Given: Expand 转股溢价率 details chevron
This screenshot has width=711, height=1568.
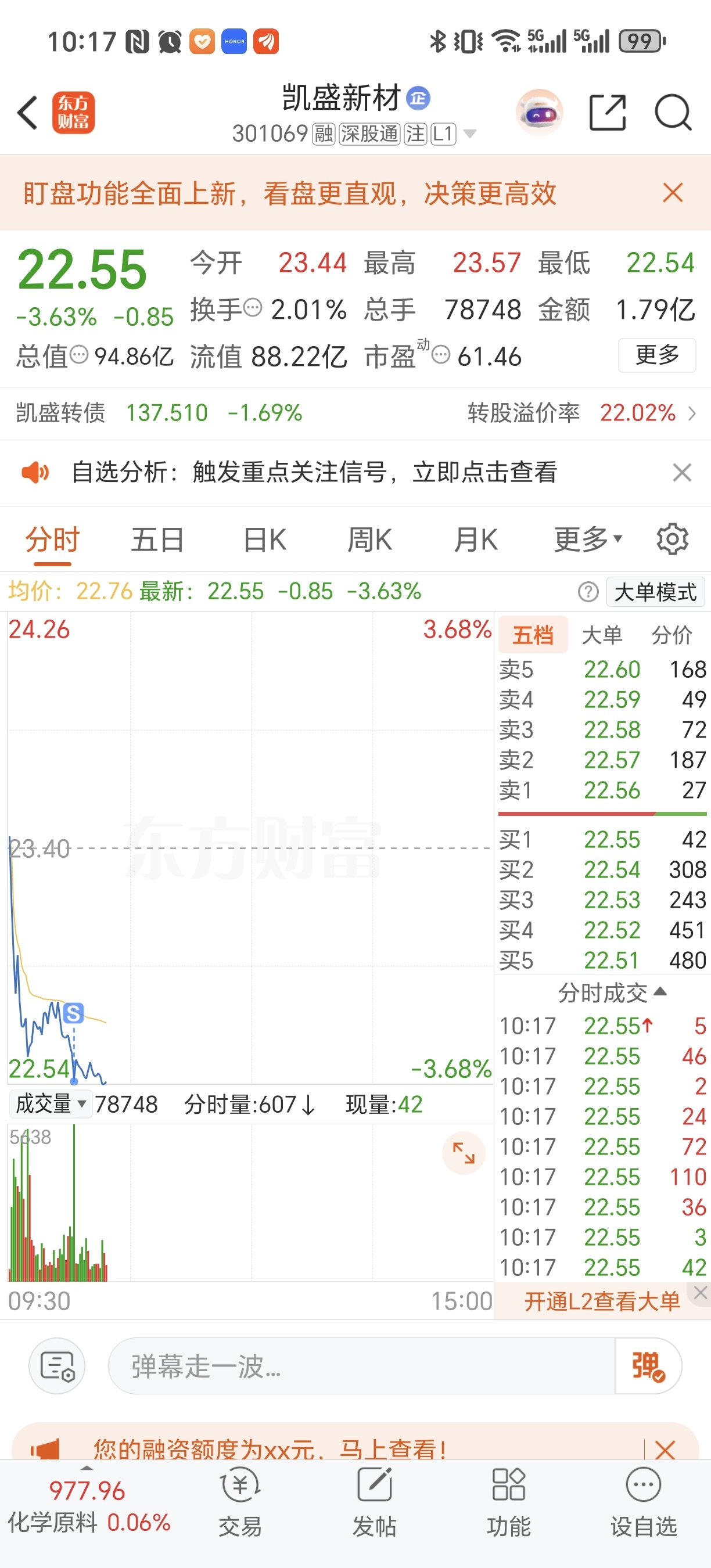Looking at the screenshot, I should coord(692,413).
